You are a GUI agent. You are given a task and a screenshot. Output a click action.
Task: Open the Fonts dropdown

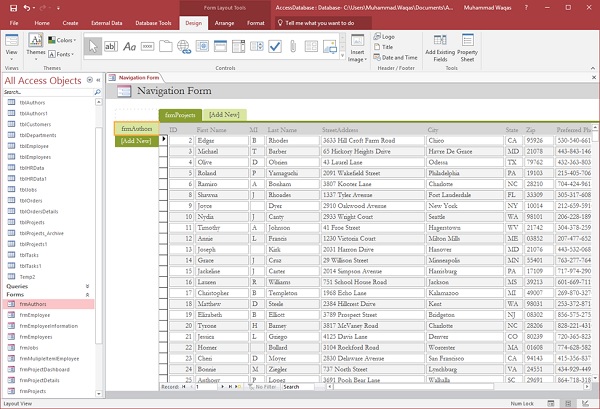coord(61,53)
